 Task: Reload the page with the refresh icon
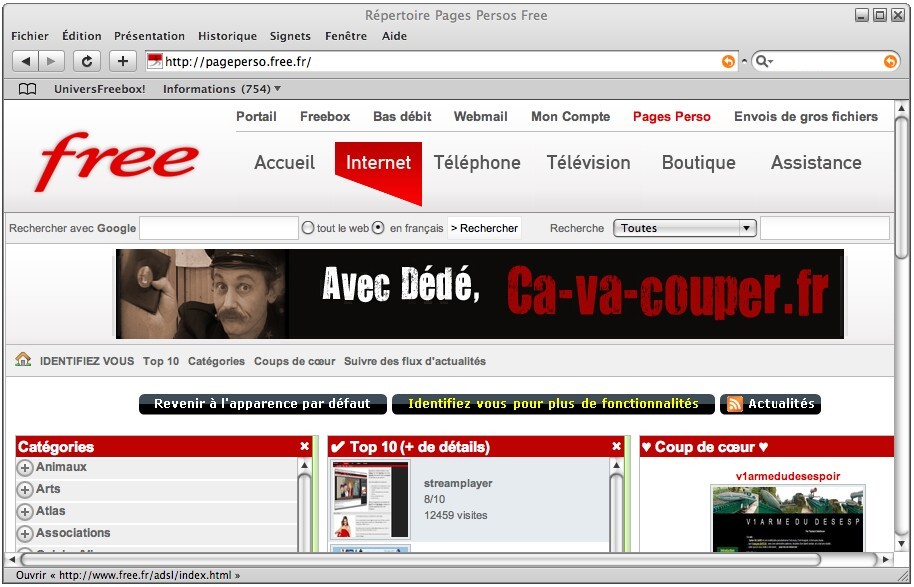click(86, 61)
